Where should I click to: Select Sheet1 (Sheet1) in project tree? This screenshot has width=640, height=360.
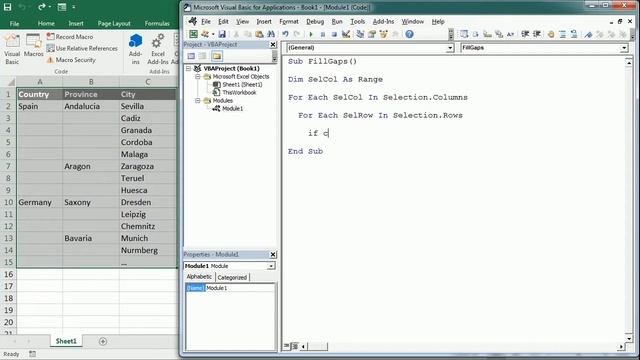tap(242, 84)
